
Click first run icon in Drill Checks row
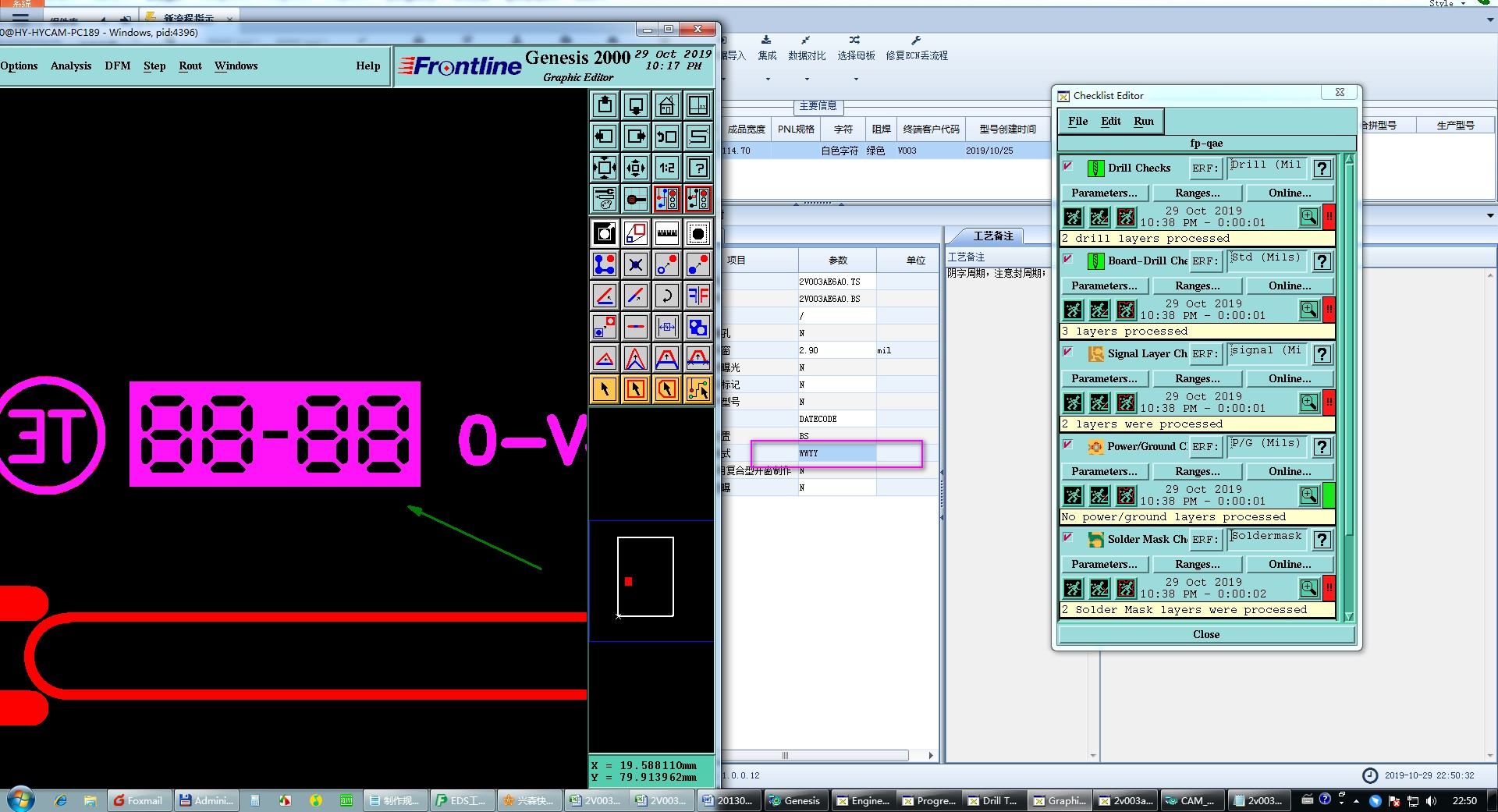pos(1074,217)
